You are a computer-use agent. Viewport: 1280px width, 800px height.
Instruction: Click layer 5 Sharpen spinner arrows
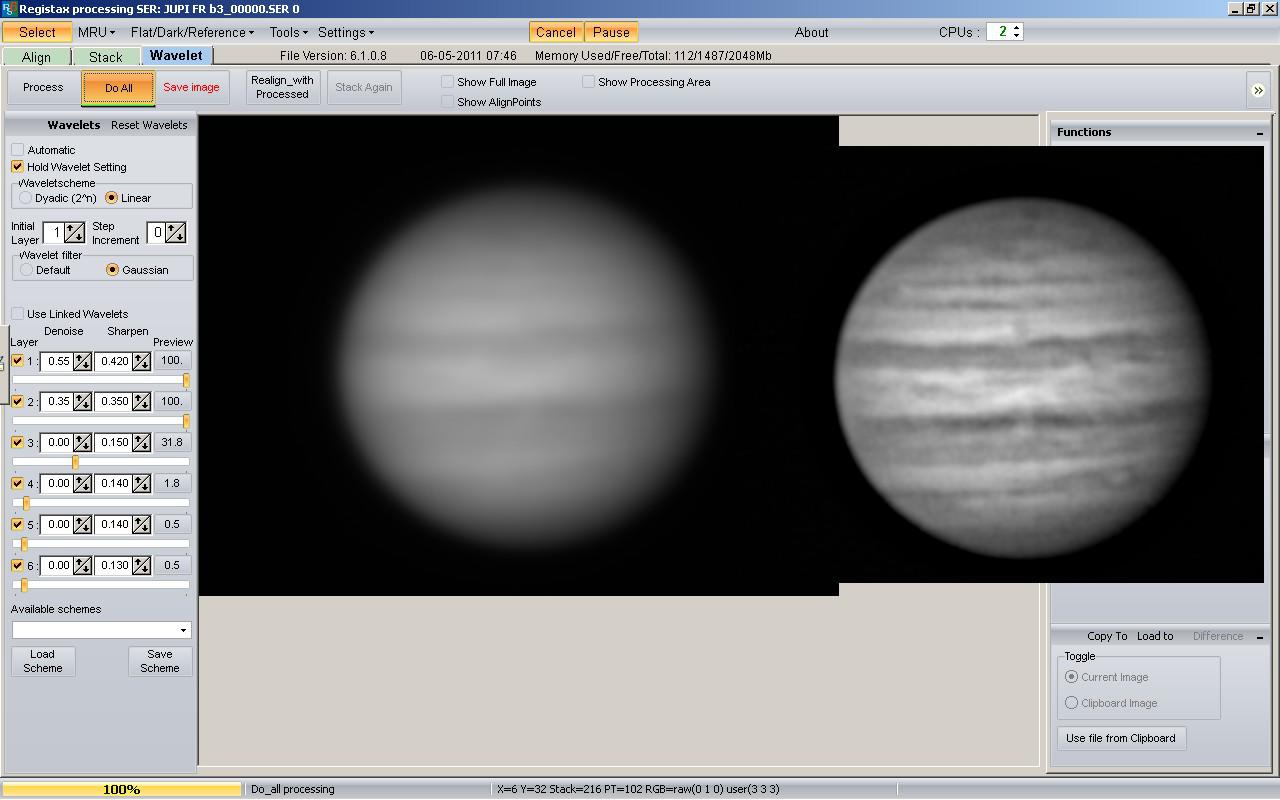[142, 525]
